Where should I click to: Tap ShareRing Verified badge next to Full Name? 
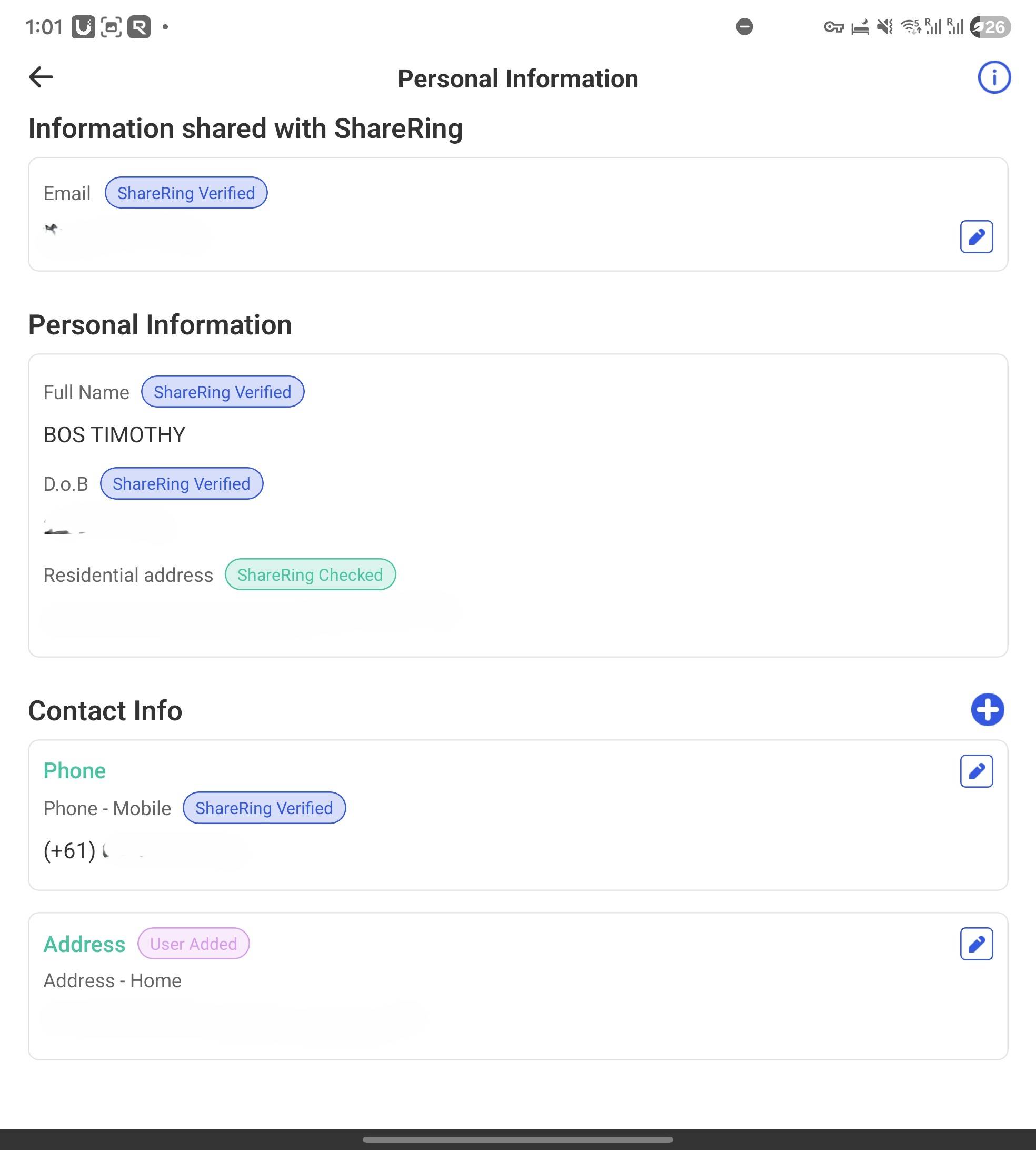pyautogui.click(x=223, y=392)
